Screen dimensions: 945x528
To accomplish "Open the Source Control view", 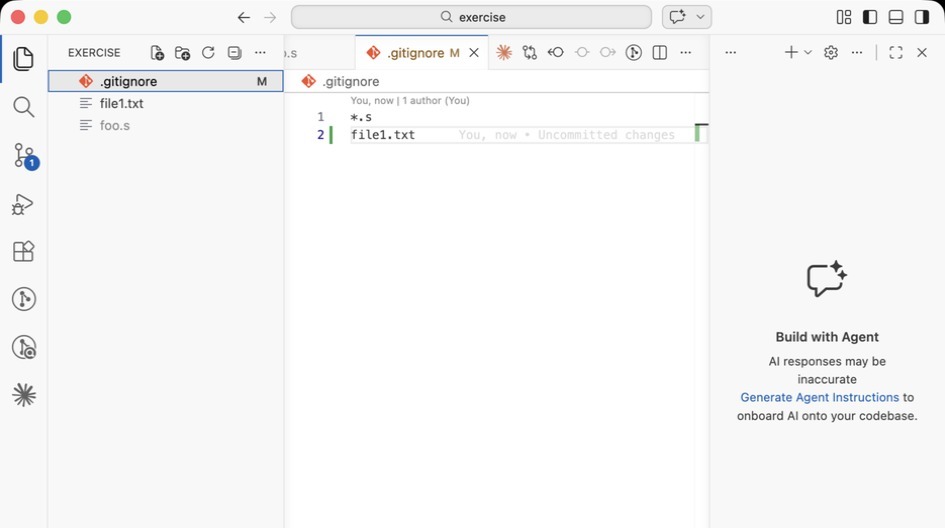I will coord(23,155).
